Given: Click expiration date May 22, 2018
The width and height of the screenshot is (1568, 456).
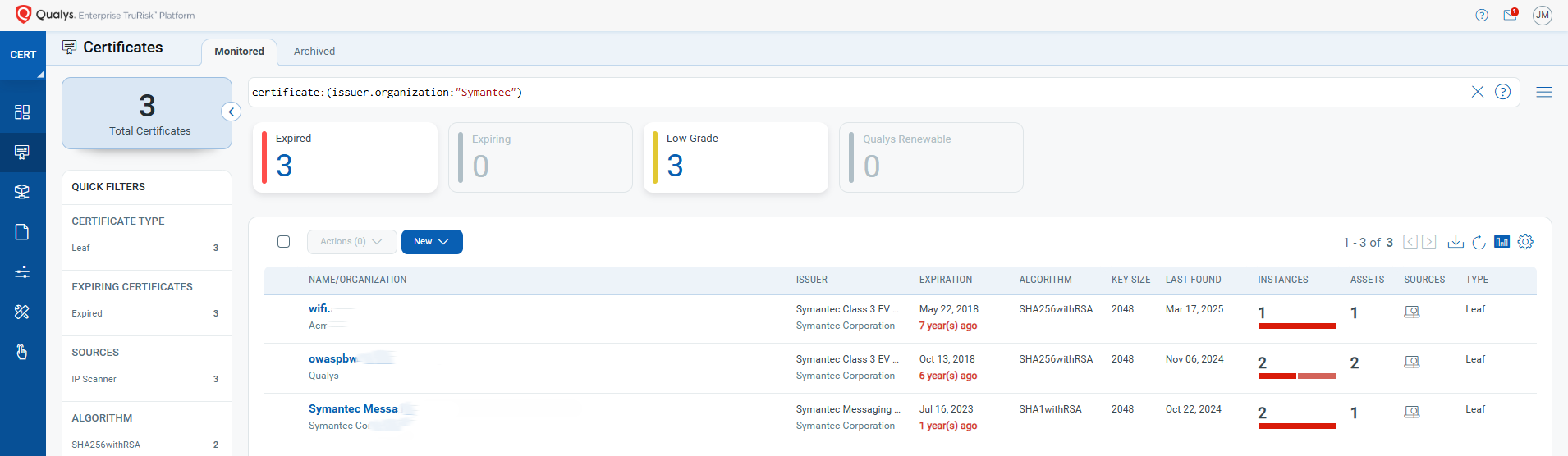Looking at the screenshot, I should (x=949, y=309).
